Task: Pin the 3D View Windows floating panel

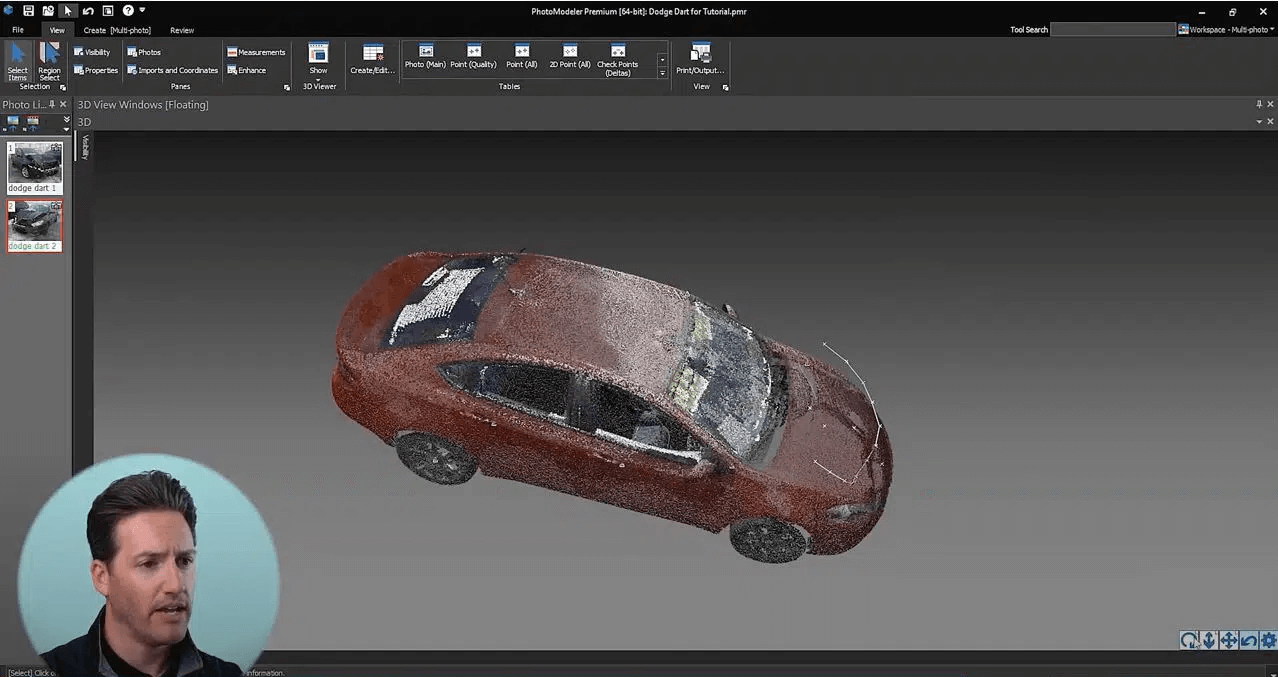Action: tap(1259, 104)
